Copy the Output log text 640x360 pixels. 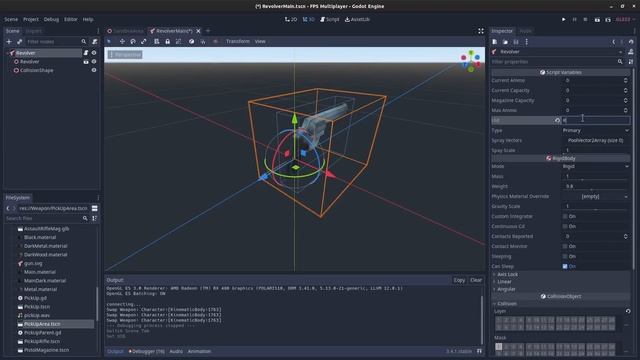[459, 280]
